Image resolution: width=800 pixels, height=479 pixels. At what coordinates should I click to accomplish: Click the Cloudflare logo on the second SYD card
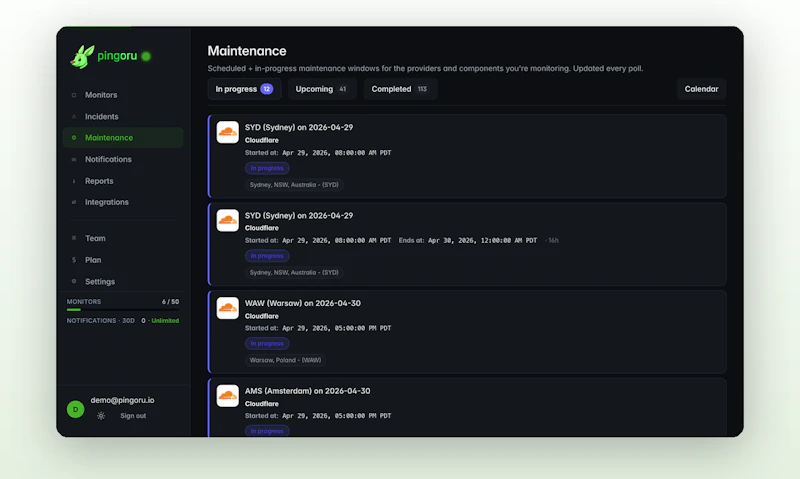[228, 220]
